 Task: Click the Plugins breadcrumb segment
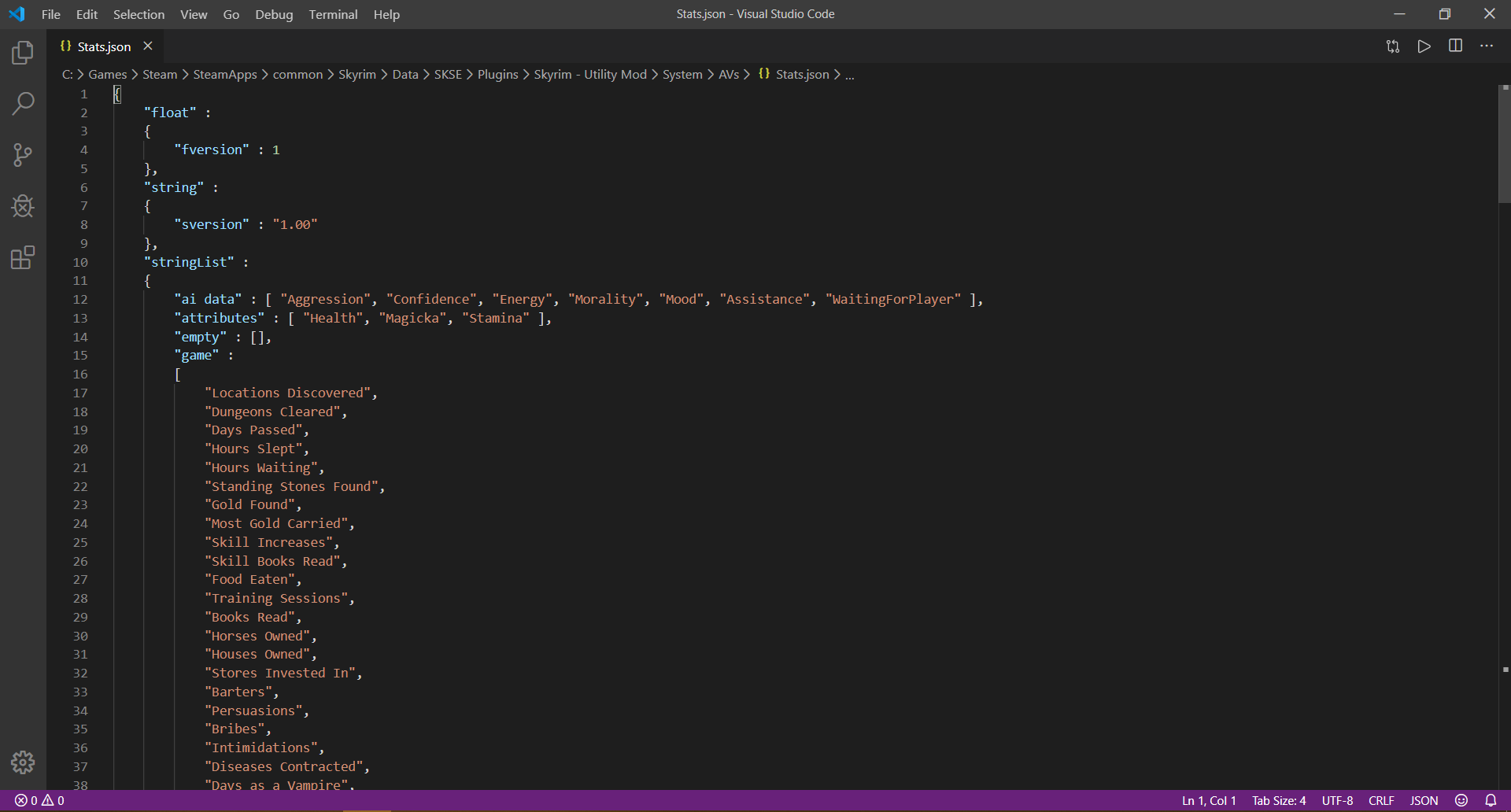click(x=498, y=74)
